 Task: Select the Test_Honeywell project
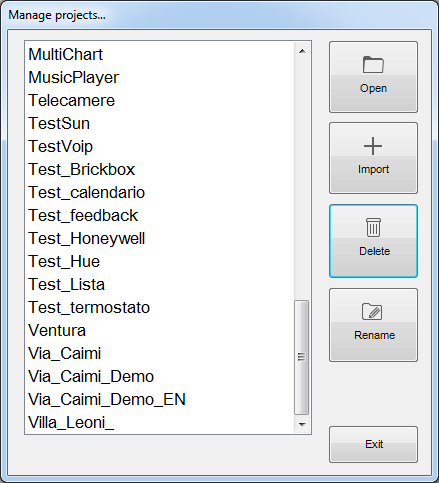160,238
